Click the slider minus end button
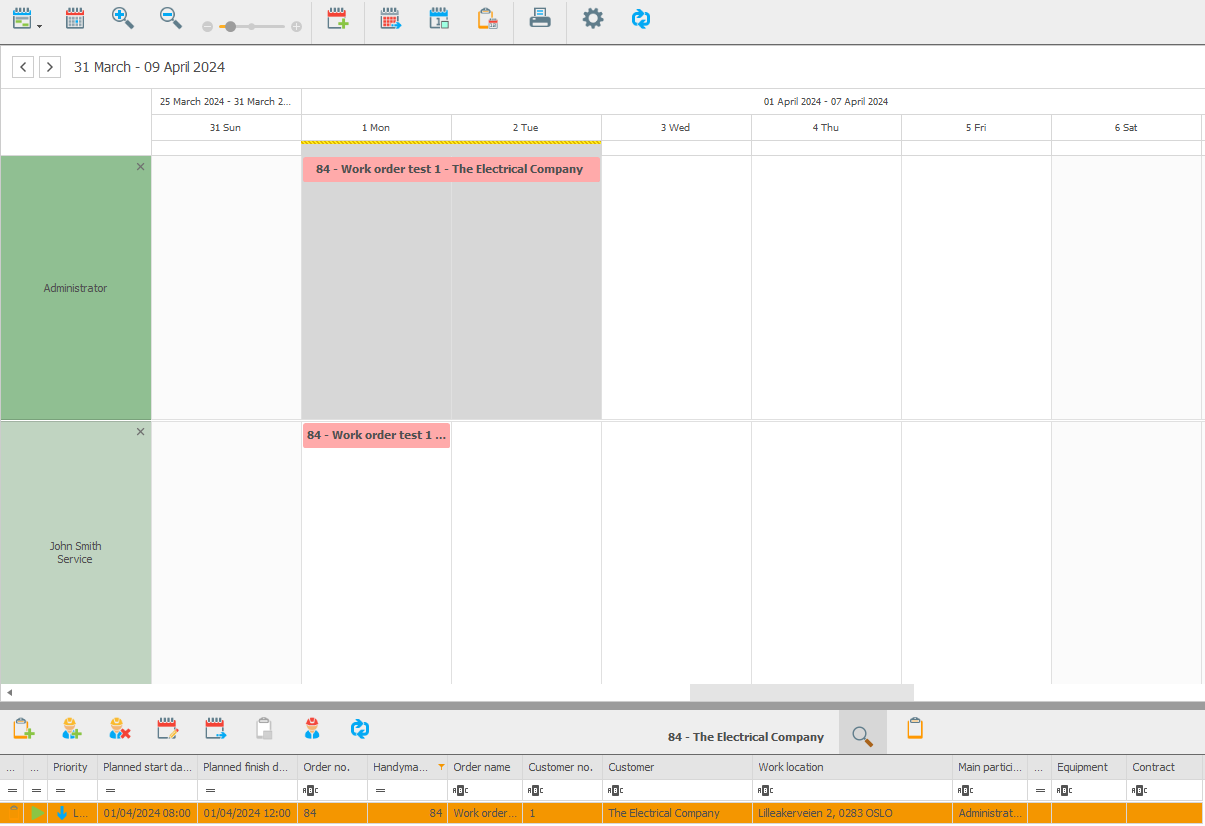1205x826 pixels. click(x=207, y=27)
